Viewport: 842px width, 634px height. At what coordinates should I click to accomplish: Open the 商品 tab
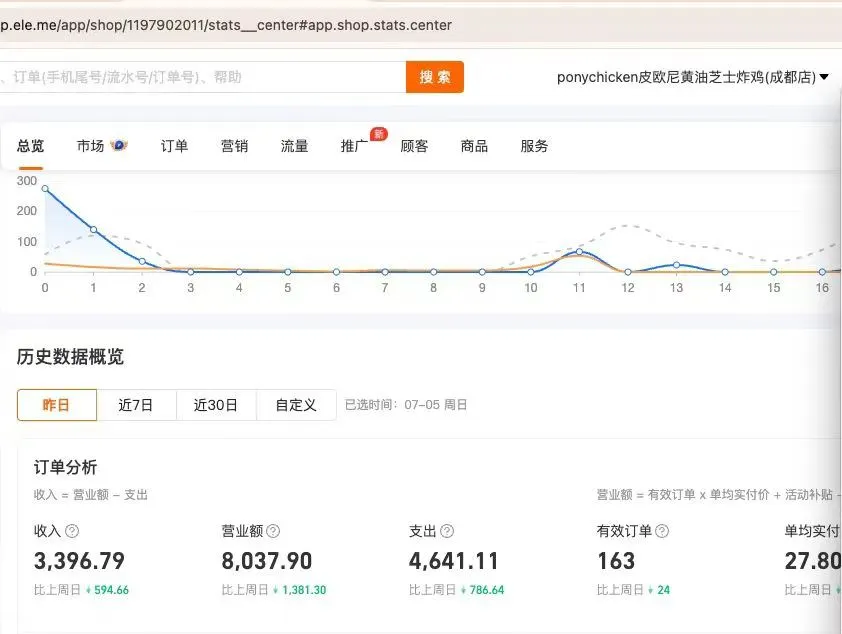474,146
